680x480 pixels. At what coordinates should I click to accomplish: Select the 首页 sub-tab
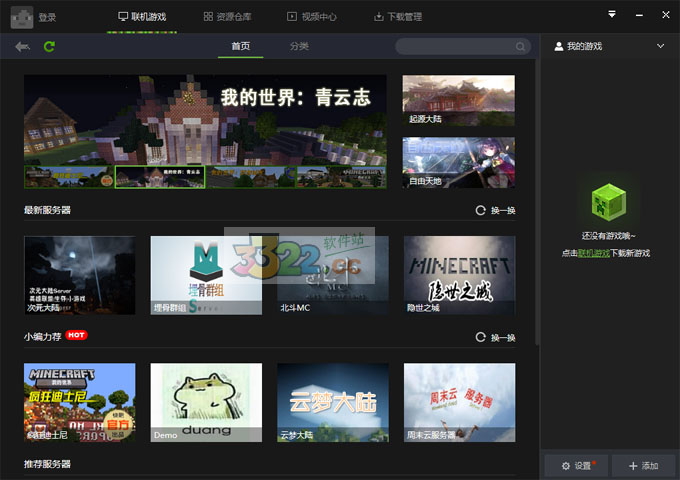(x=241, y=46)
